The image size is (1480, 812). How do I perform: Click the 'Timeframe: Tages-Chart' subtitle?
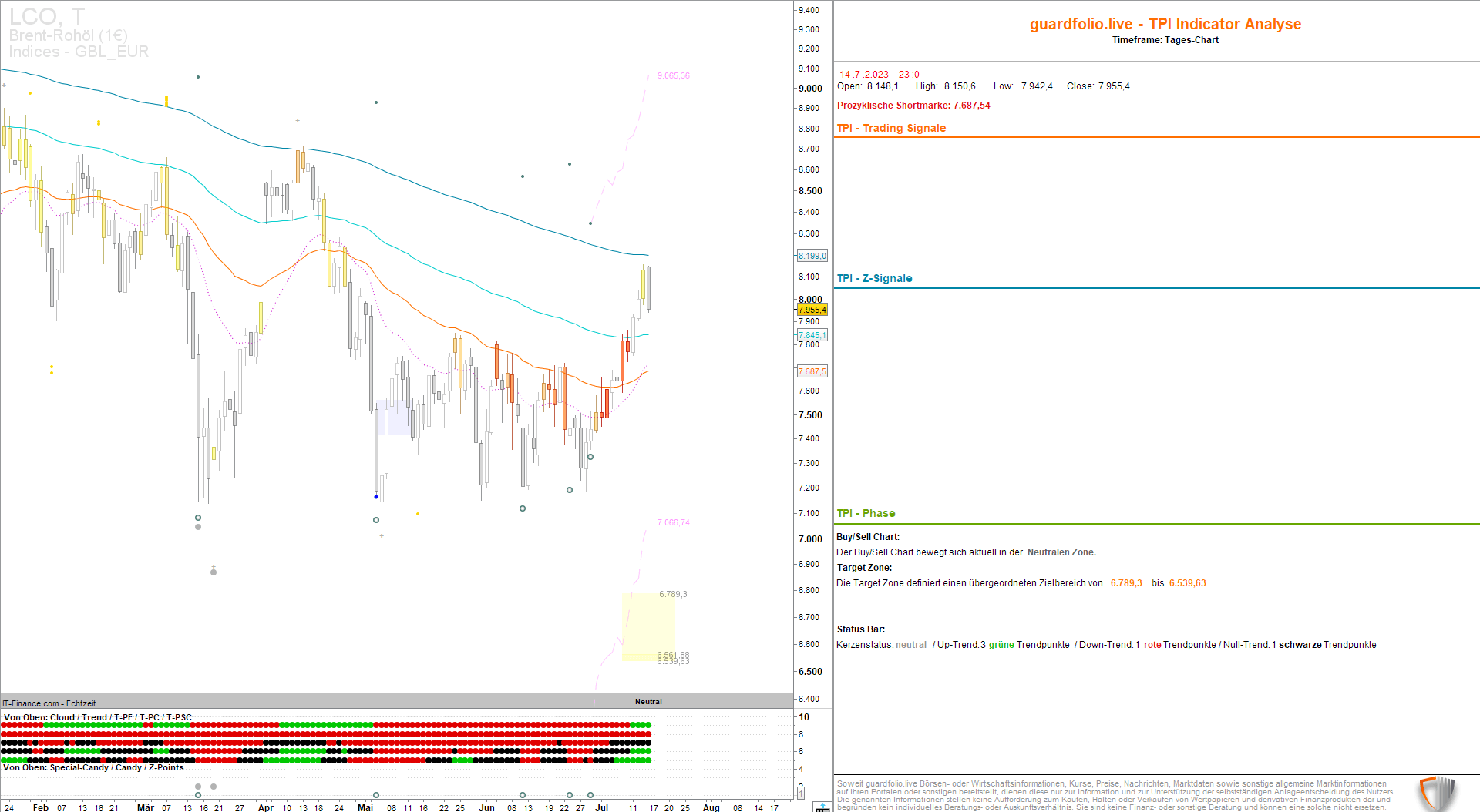1165,40
